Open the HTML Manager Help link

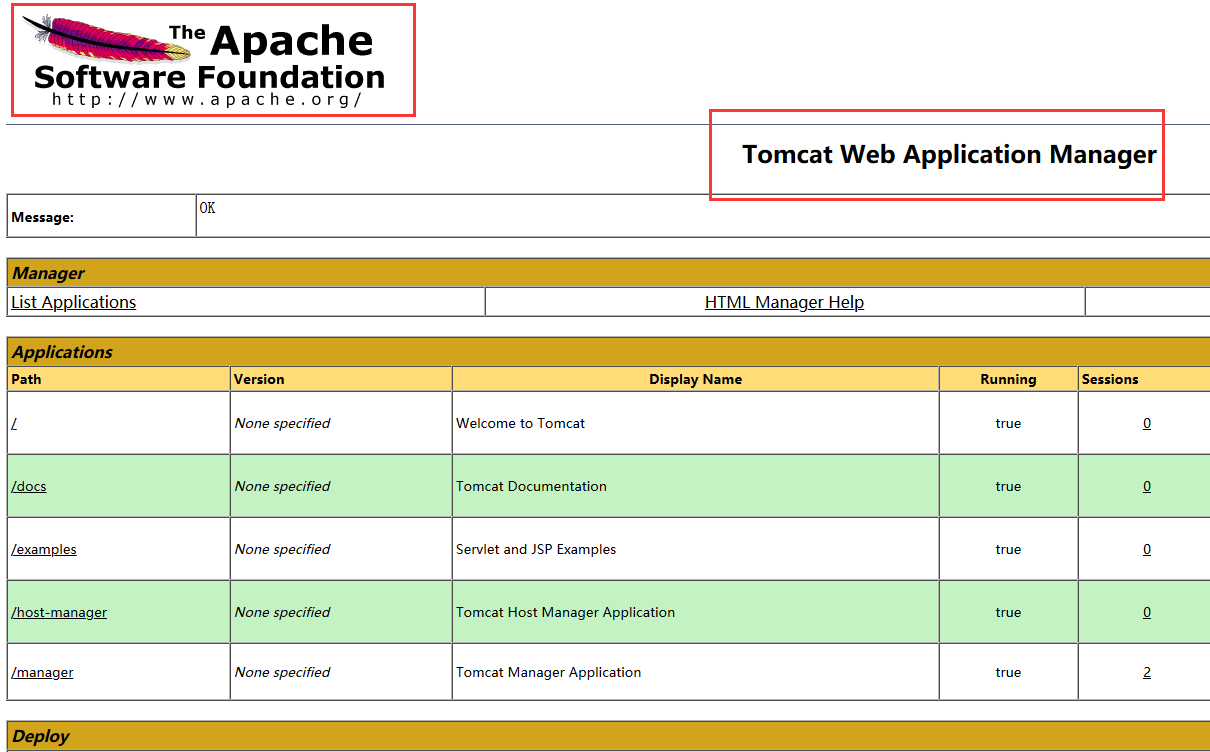(784, 302)
